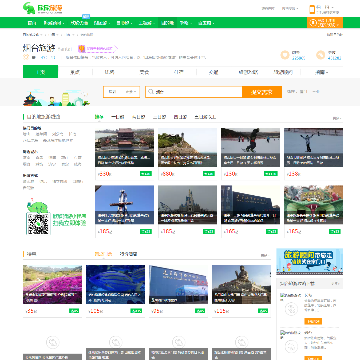The image size is (360, 360).
Task: Click green button under the castle card
Action: click(x=209, y=231)
